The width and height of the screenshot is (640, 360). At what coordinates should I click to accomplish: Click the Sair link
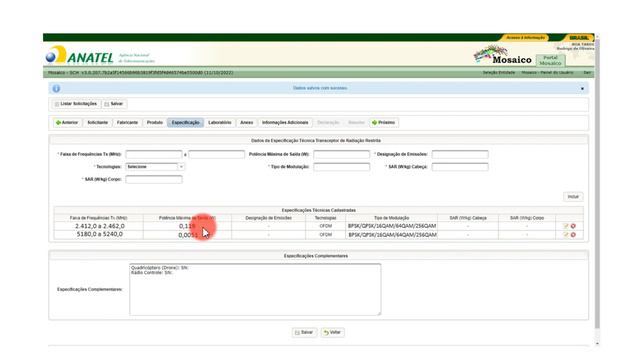click(x=587, y=73)
